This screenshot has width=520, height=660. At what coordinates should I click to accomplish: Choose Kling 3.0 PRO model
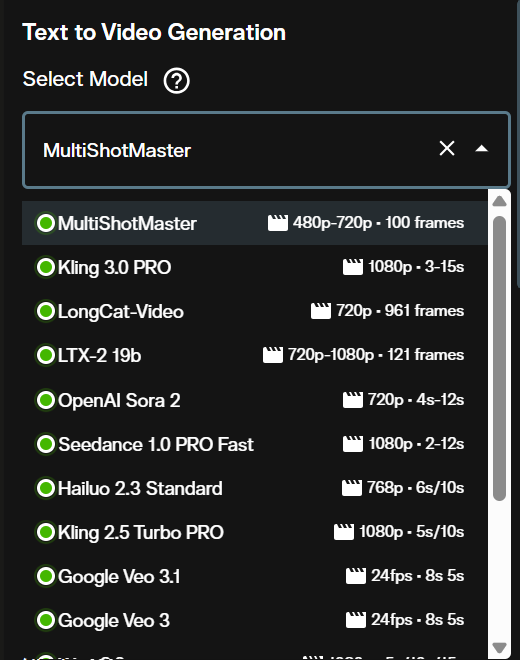click(255, 267)
